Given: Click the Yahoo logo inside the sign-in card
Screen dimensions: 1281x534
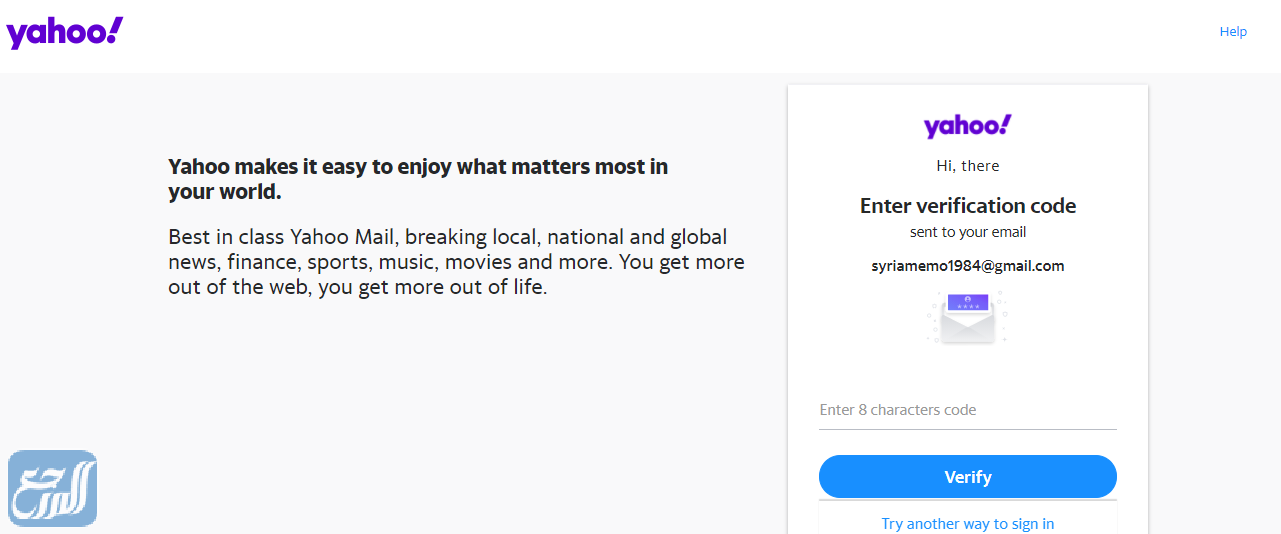Looking at the screenshot, I should click(x=967, y=126).
